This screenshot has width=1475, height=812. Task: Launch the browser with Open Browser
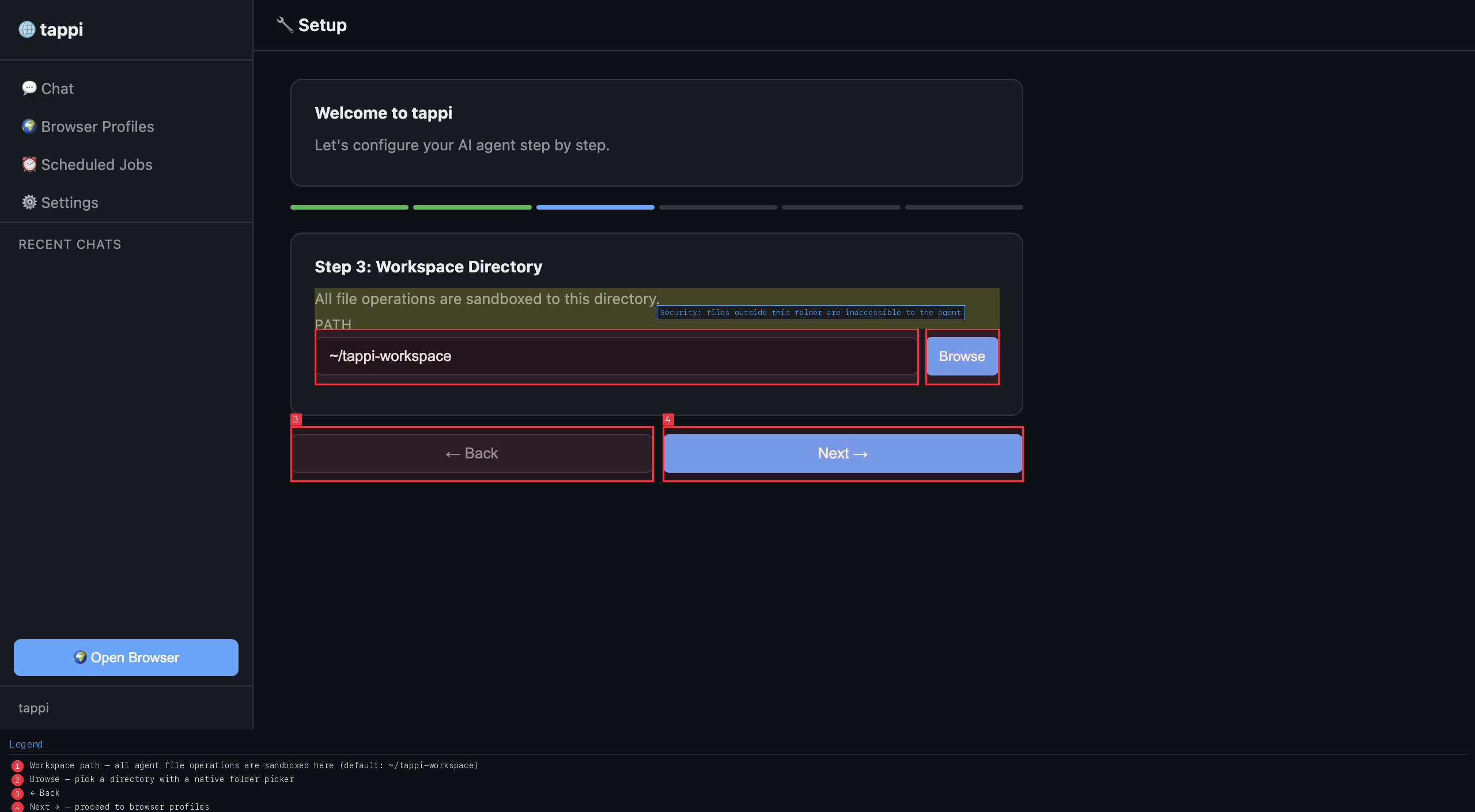[126, 657]
